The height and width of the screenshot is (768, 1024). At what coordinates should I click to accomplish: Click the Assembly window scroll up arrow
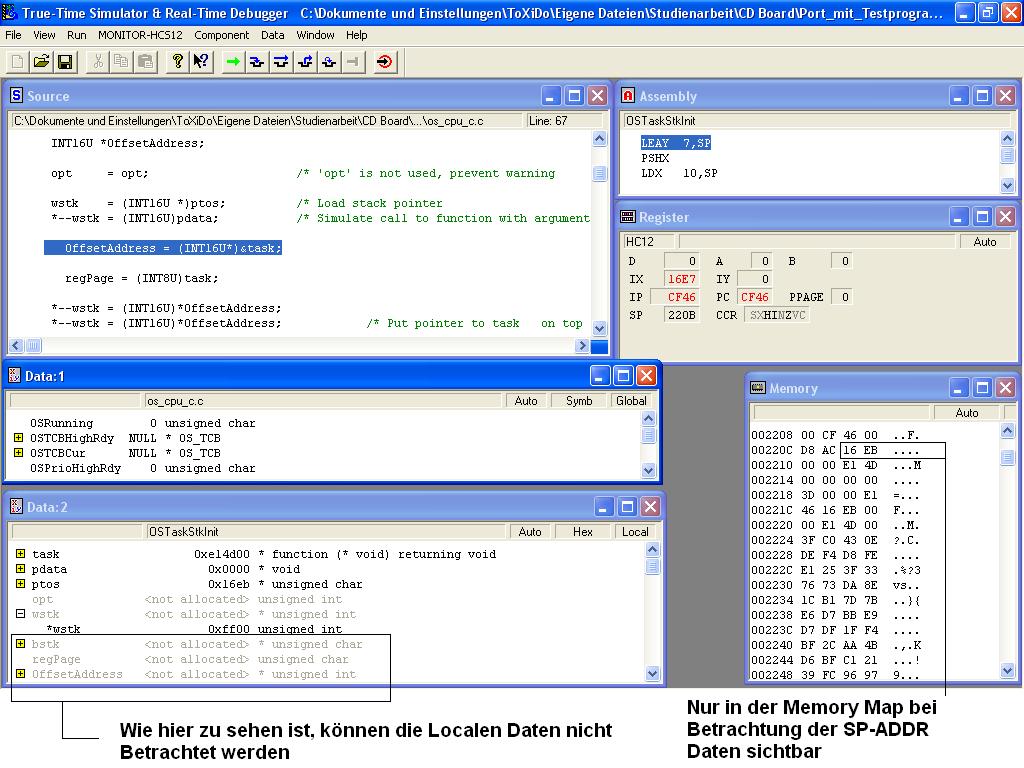(1007, 138)
